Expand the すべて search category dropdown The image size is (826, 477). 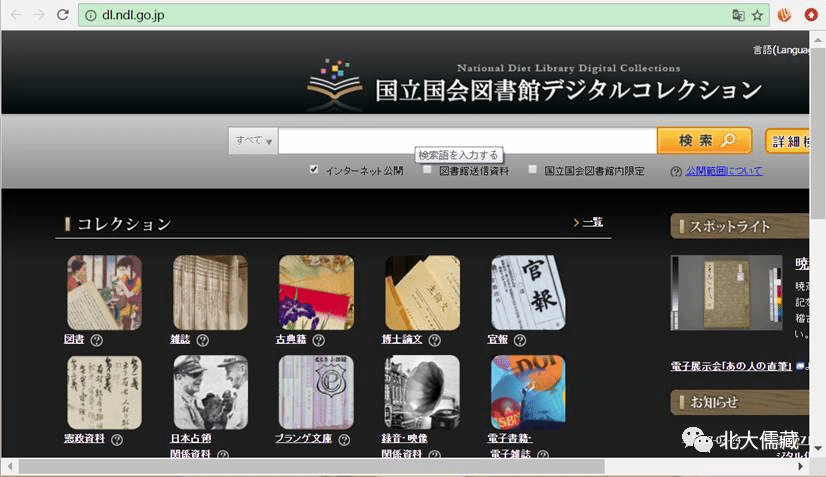tap(253, 141)
